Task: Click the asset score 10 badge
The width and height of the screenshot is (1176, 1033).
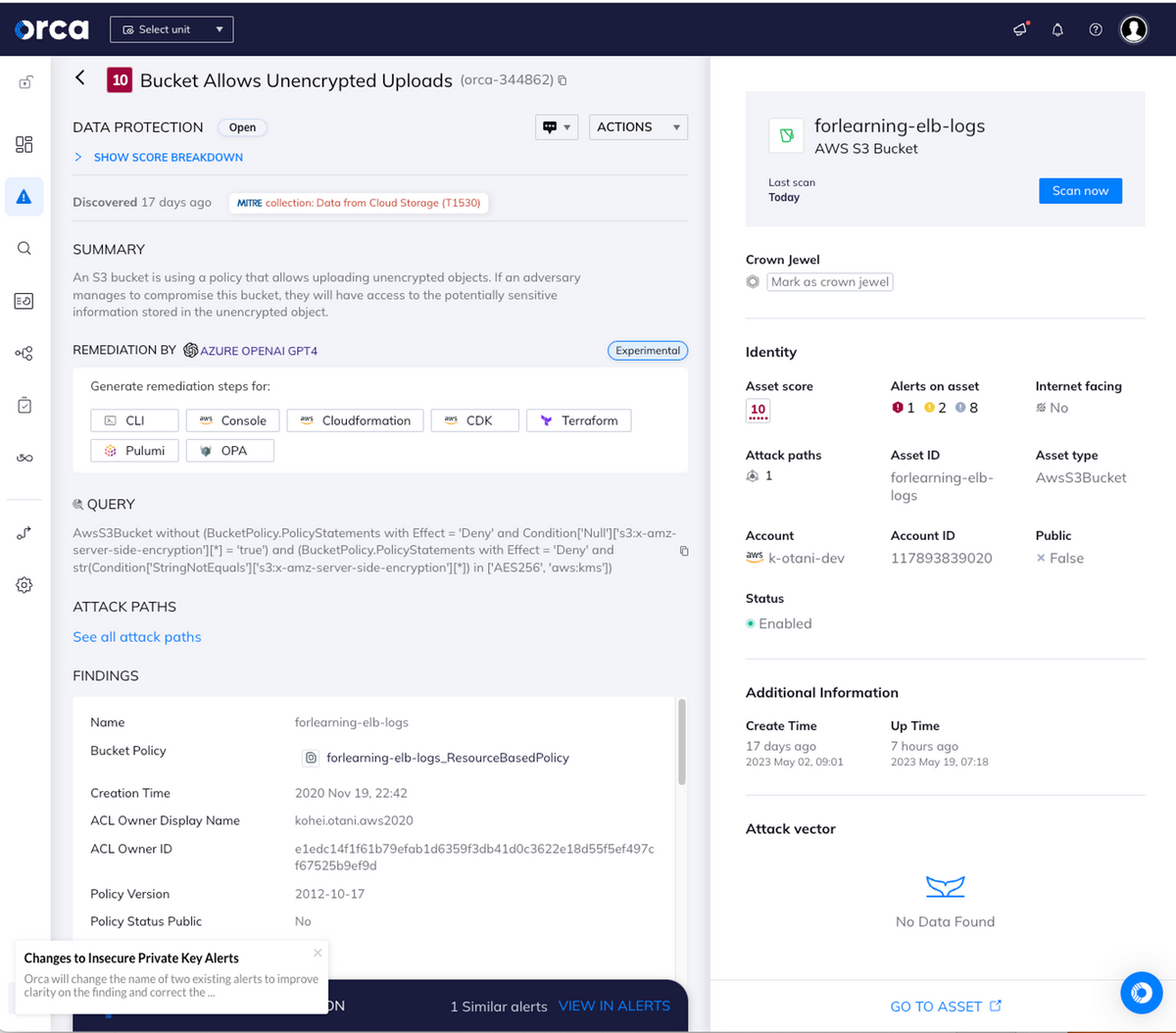Action: pos(758,411)
